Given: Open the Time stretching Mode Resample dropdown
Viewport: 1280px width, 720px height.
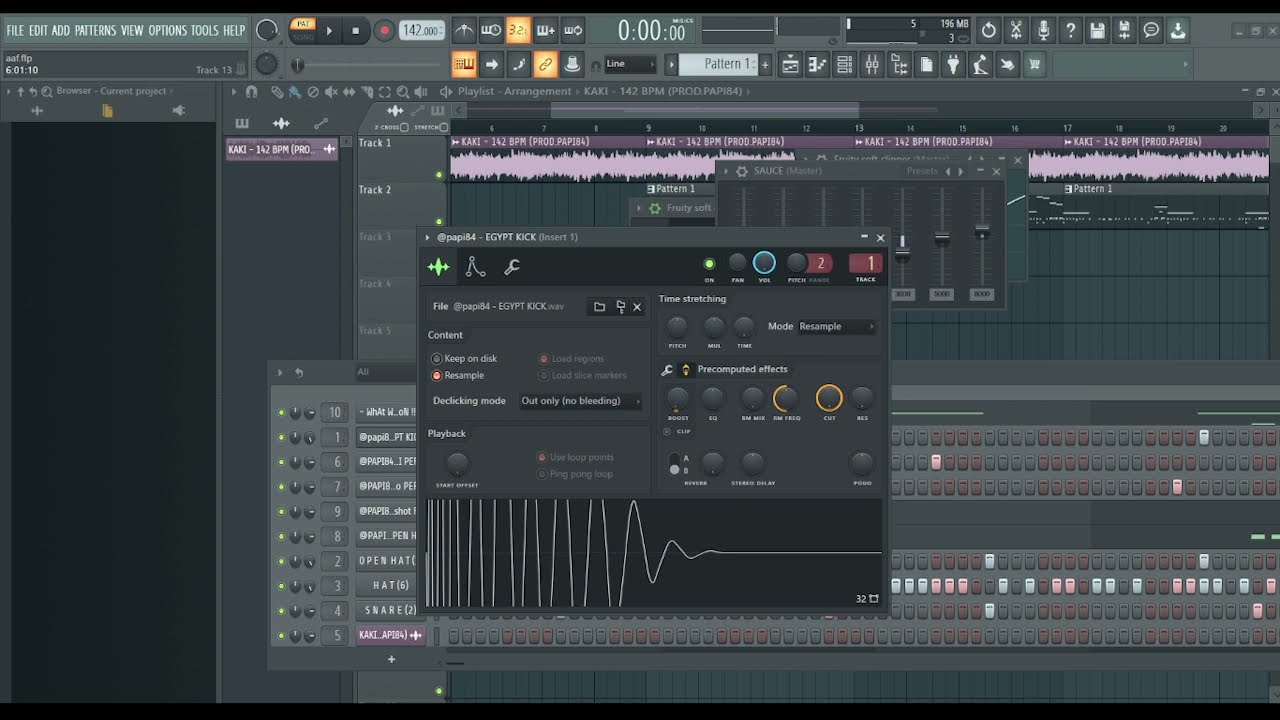Looking at the screenshot, I should coord(836,326).
